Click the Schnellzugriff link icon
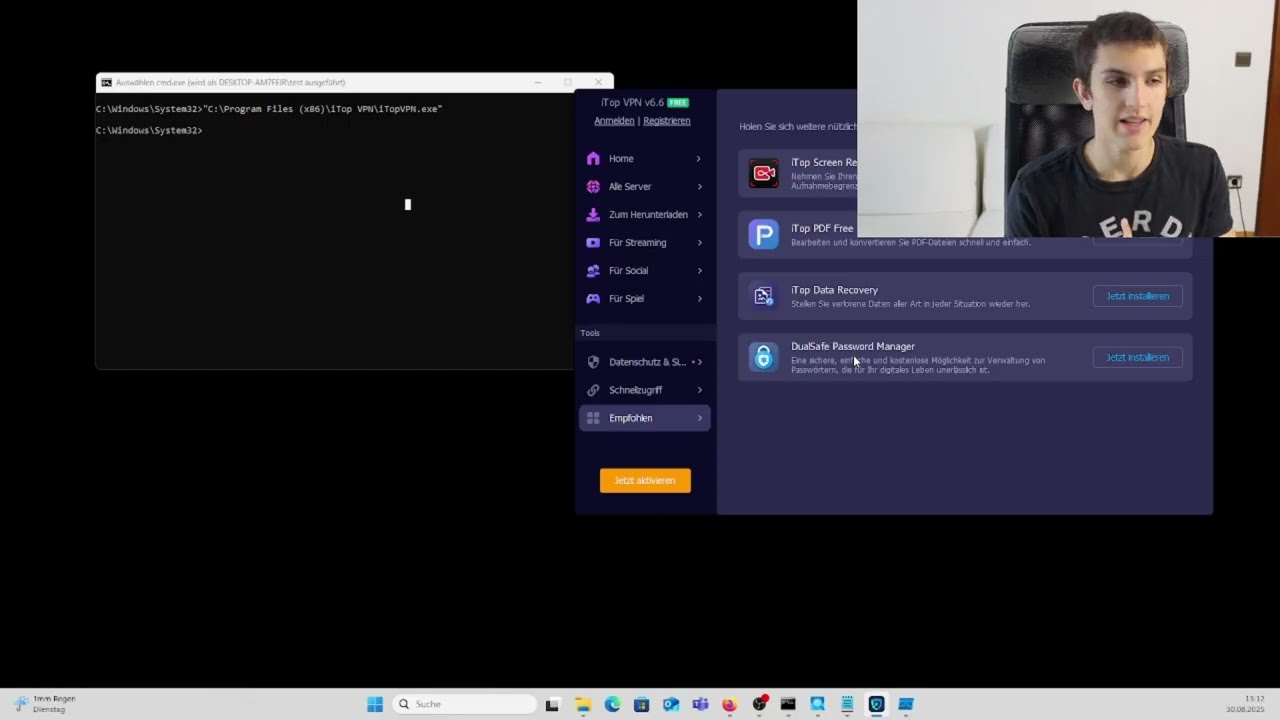1280x720 pixels. 593,390
